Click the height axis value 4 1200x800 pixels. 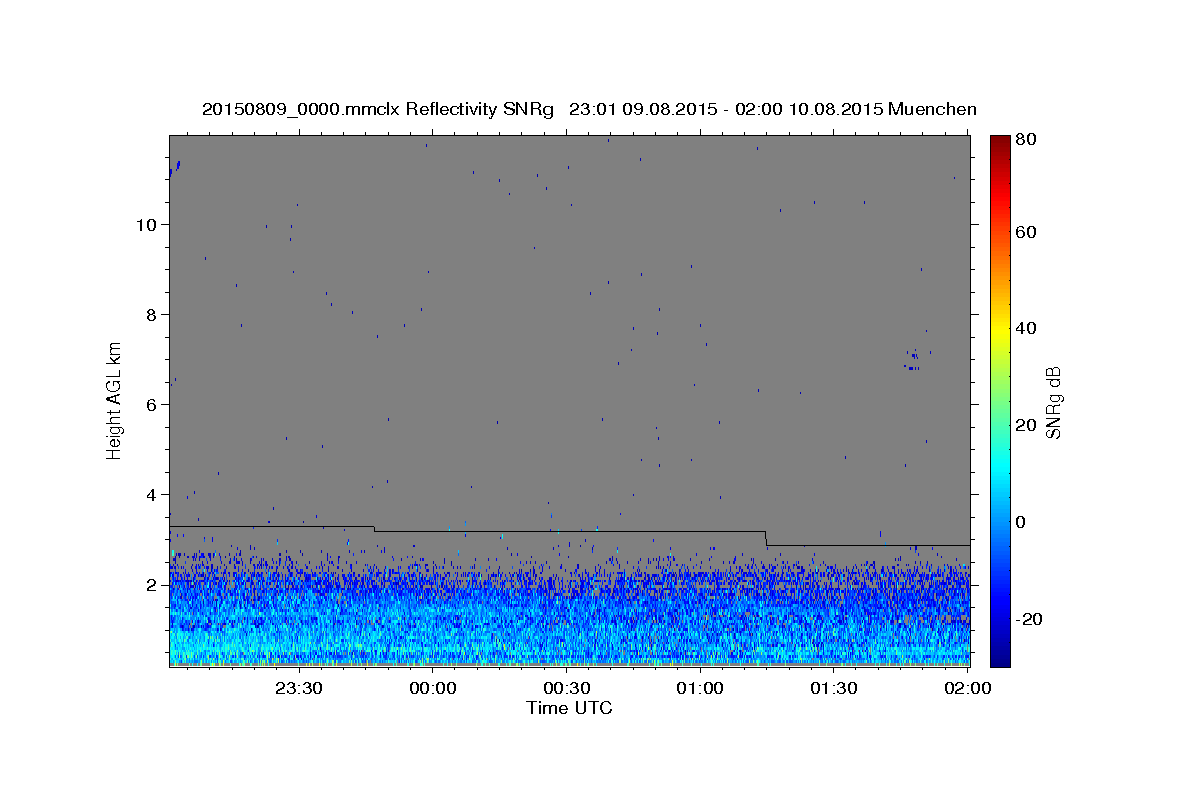click(x=152, y=494)
